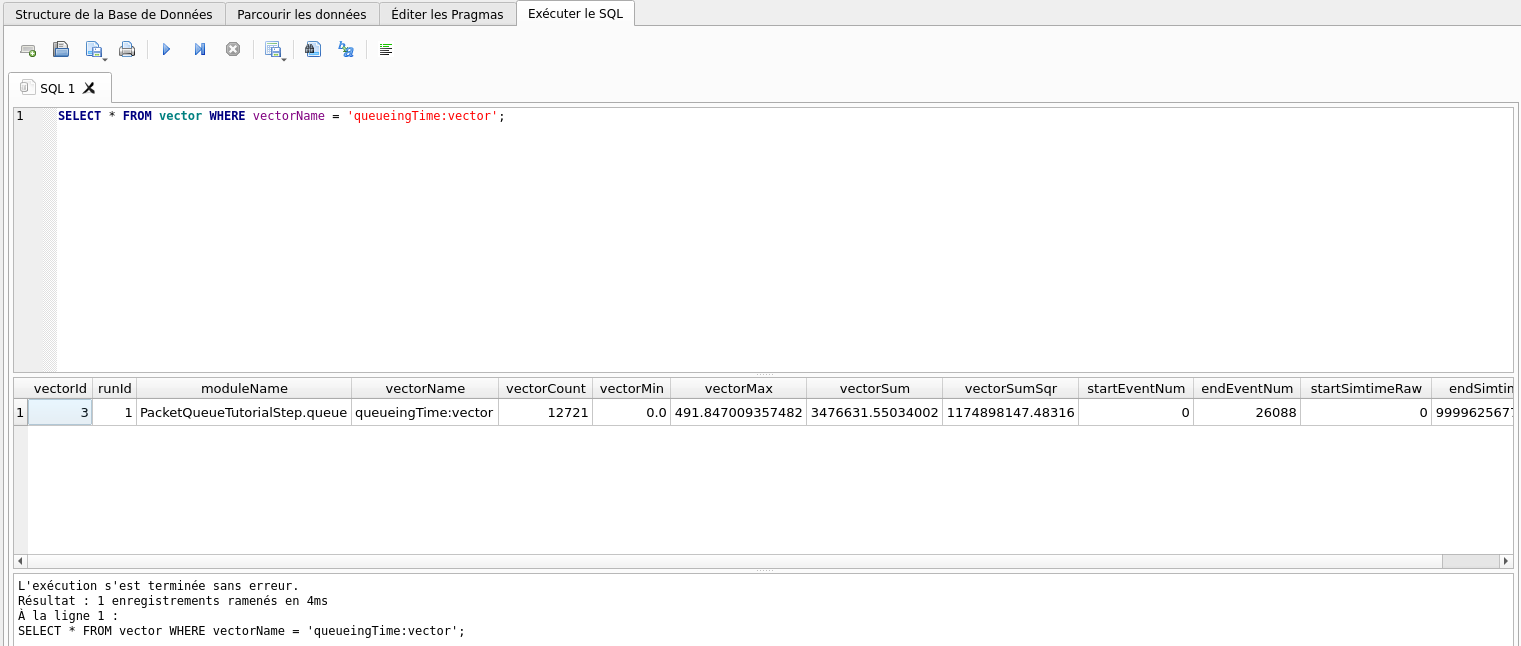Open the find and replace tool
Viewport: 1521px width, 646px height.
346,49
